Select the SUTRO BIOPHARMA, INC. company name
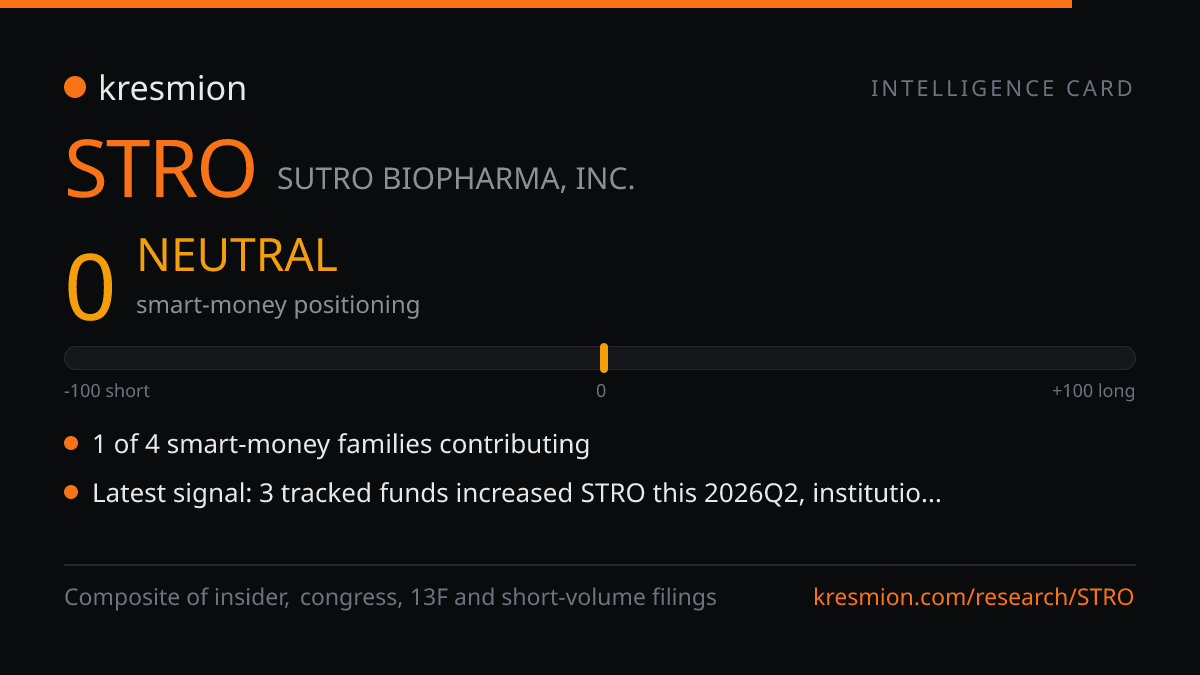Image resolution: width=1200 pixels, height=675 pixels. 456,179
